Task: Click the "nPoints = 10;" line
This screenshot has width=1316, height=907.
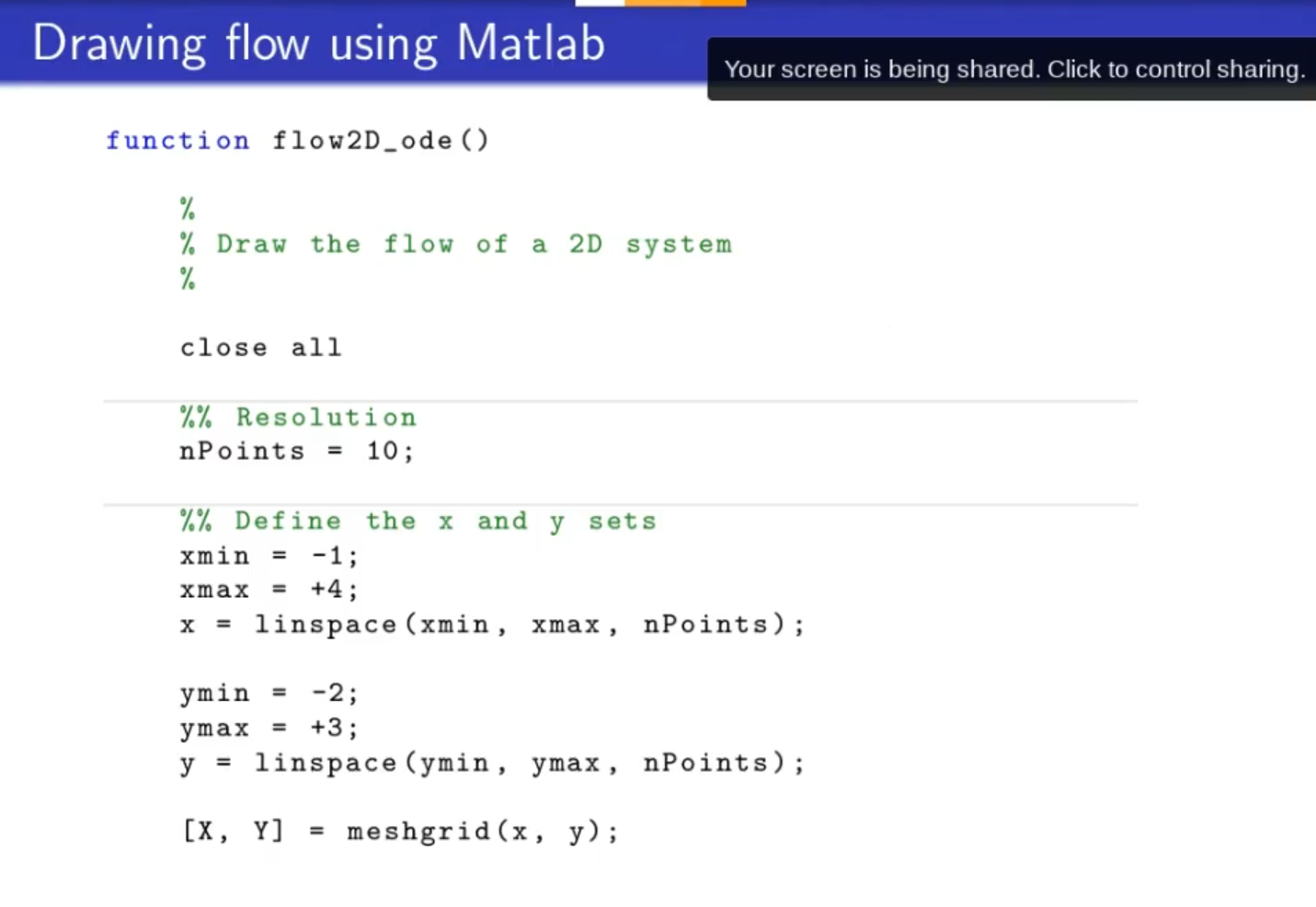Action: (x=296, y=452)
